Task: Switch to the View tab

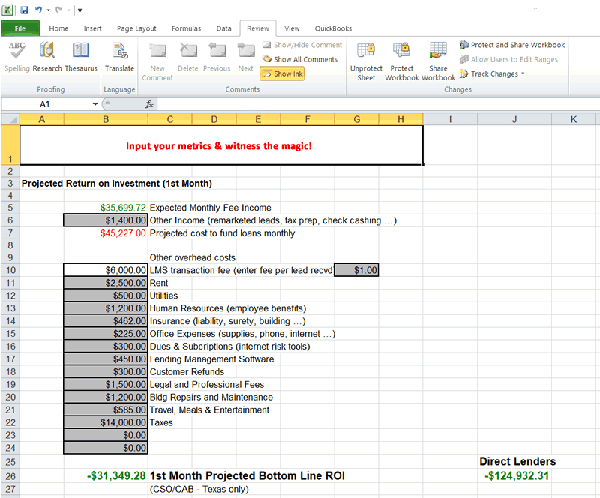Action: click(292, 28)
